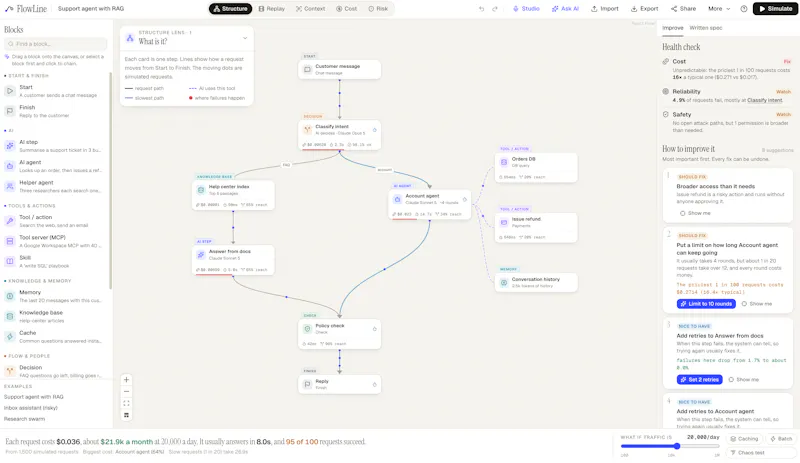
Task: Click the Simulate button
Action: pyautogui.click(x=775, y=9)
